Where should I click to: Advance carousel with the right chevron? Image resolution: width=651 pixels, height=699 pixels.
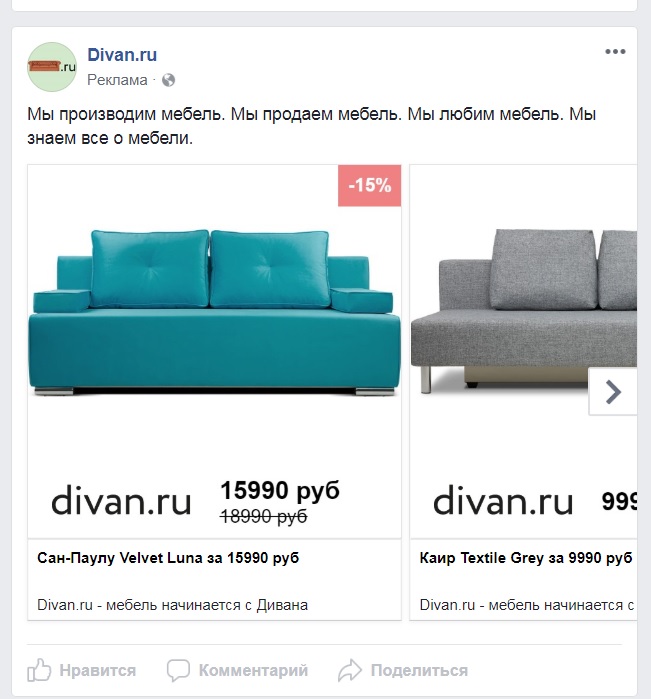click(x=613, y=392)
